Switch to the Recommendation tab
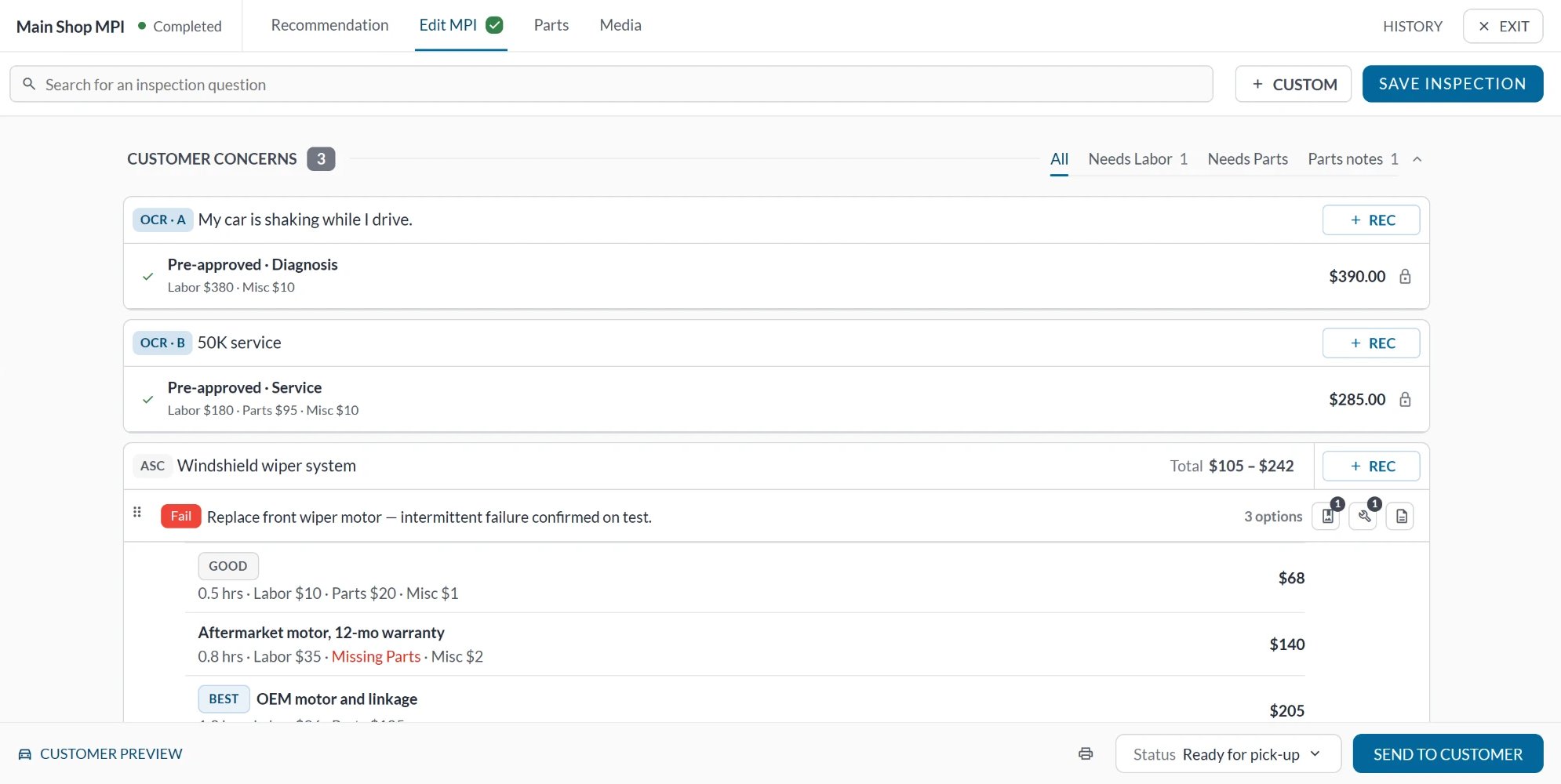Image resolution: width=1561 pixels, height=784 pixels. tap(329, 25)
